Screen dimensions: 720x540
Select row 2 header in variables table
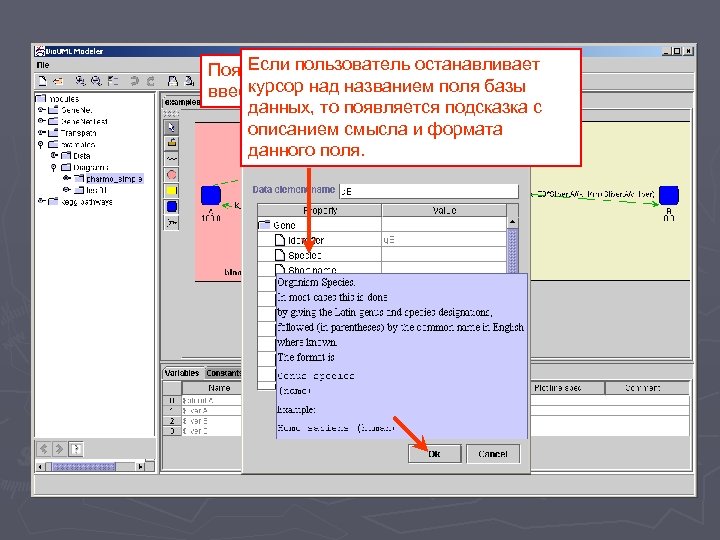[172, 421]
